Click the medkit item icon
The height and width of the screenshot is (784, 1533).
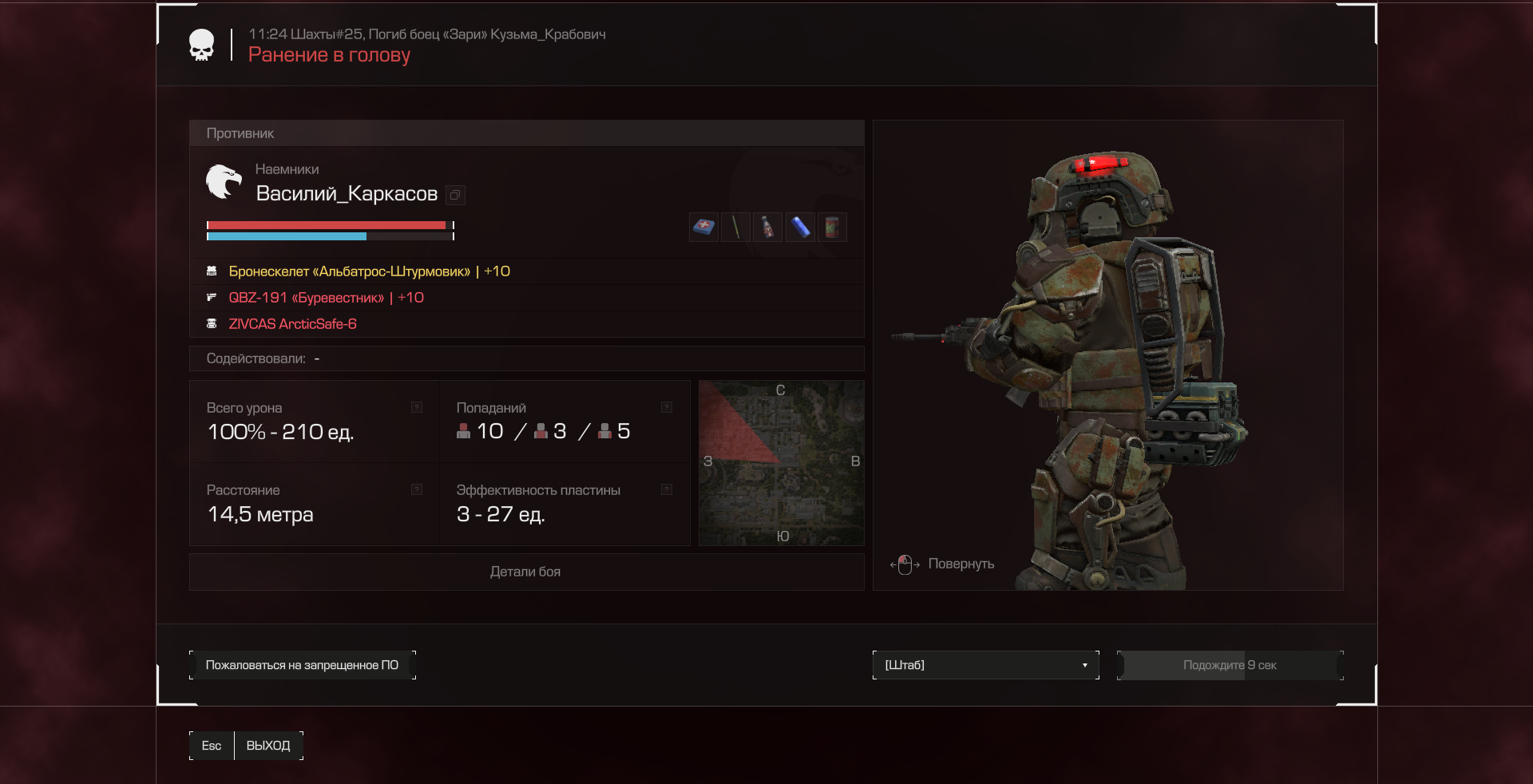click(704, 228)
